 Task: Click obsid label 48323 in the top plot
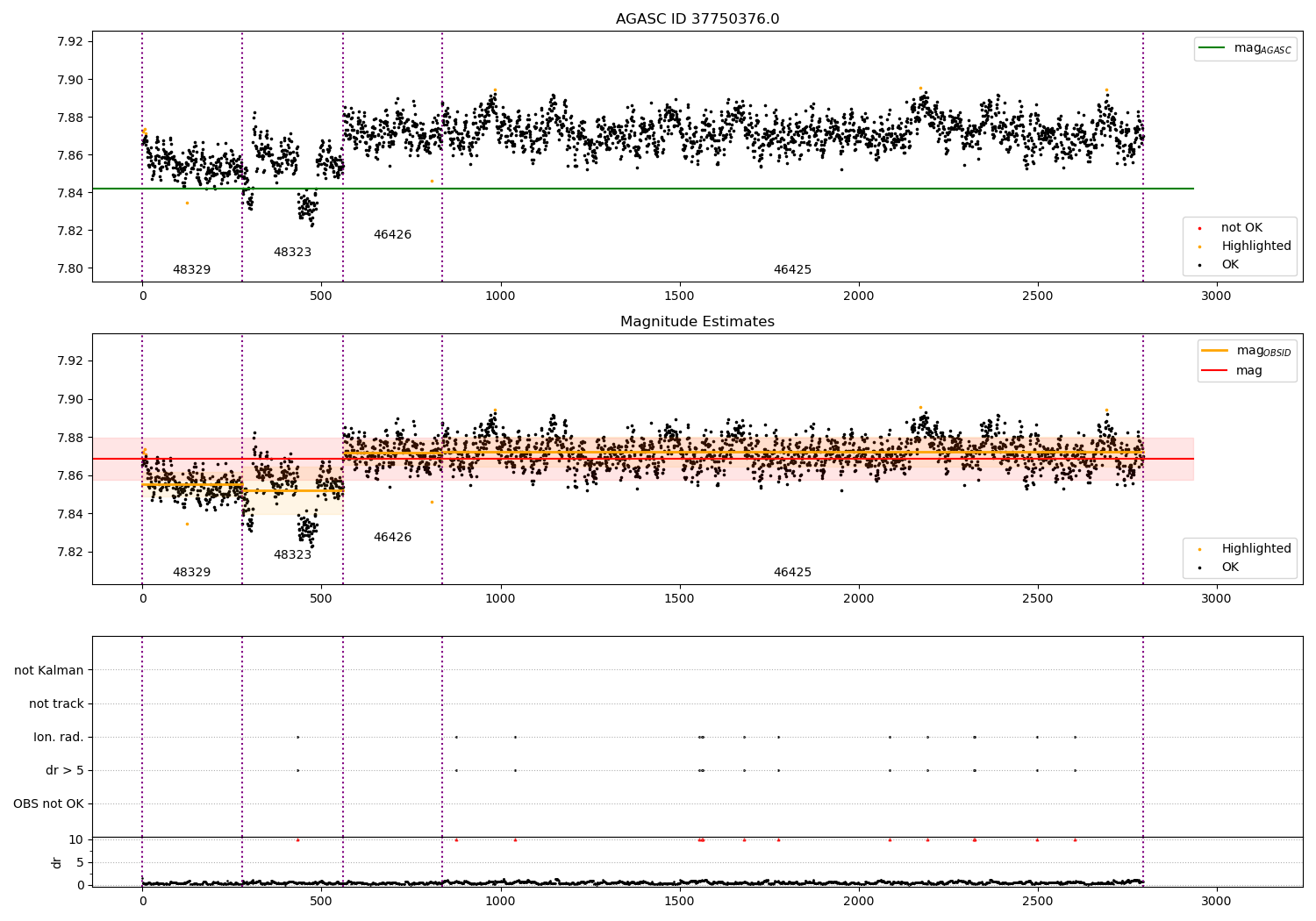(x=292, y=253)
